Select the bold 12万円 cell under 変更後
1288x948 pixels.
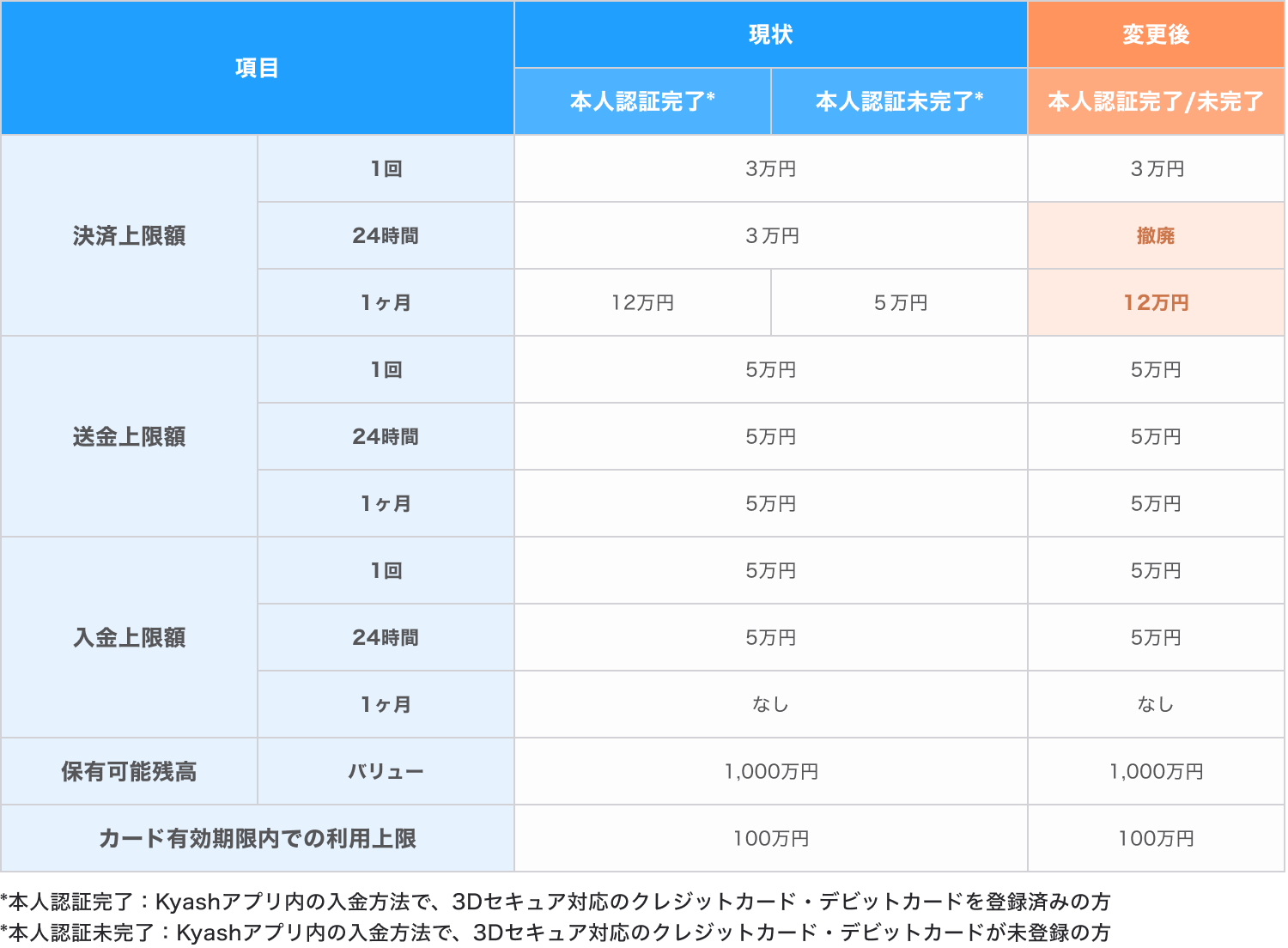coord(1156,302)
